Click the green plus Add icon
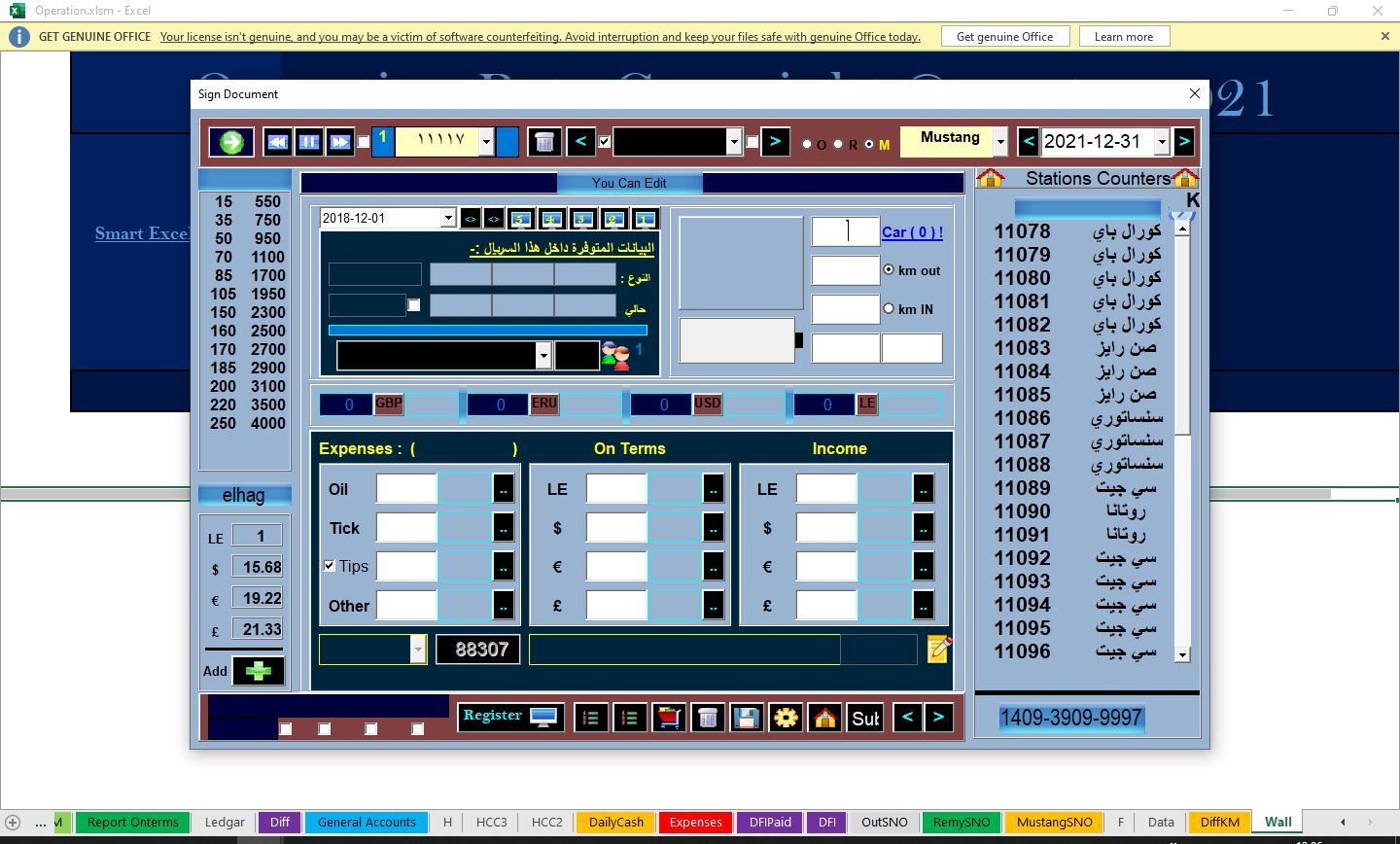Screen dimensions: 1400x844 click(259, 671)
